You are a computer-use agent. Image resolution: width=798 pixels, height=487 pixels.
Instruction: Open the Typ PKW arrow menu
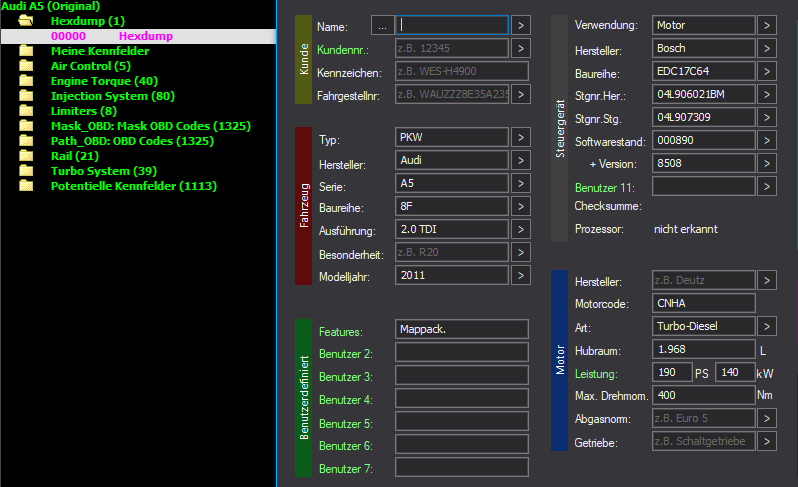521,137
